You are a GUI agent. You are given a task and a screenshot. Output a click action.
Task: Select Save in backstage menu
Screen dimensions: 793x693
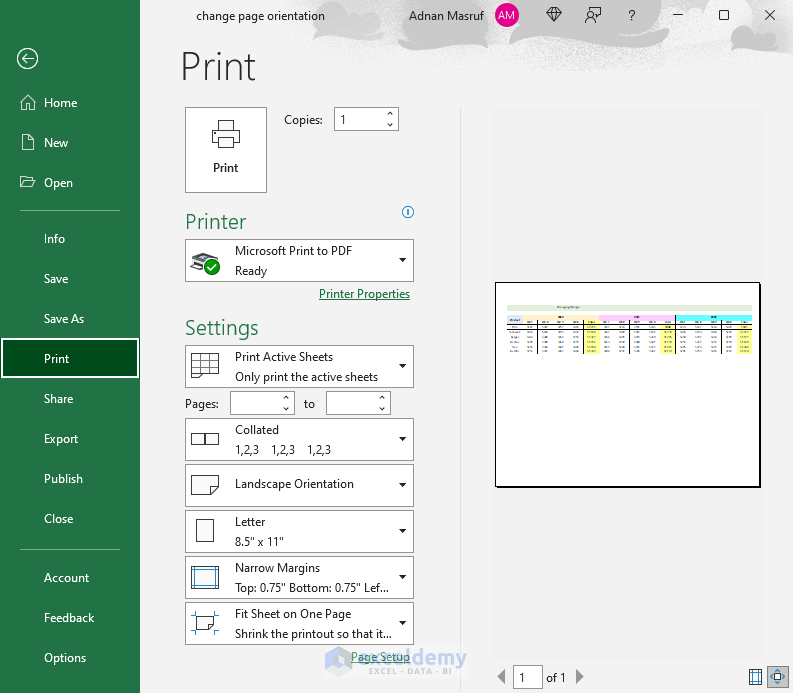70,279
